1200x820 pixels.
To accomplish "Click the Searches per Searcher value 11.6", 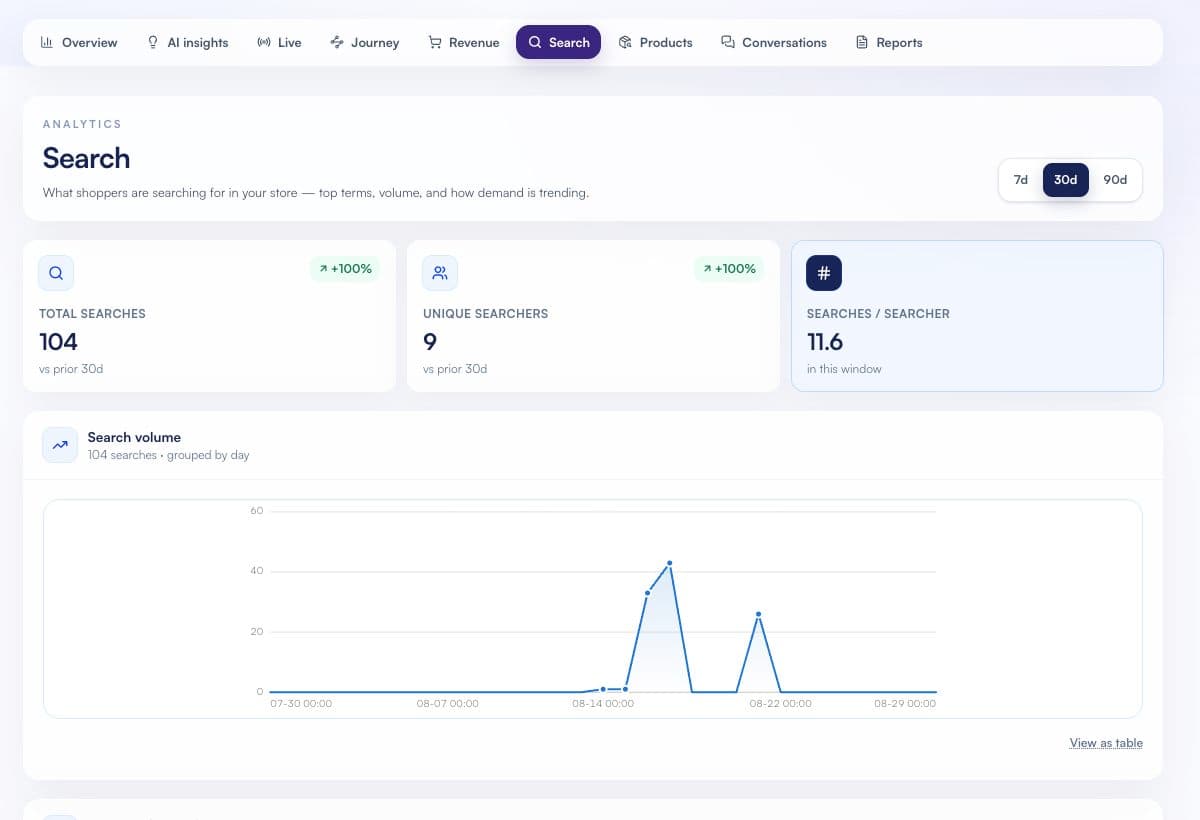I will coord(825,342).
